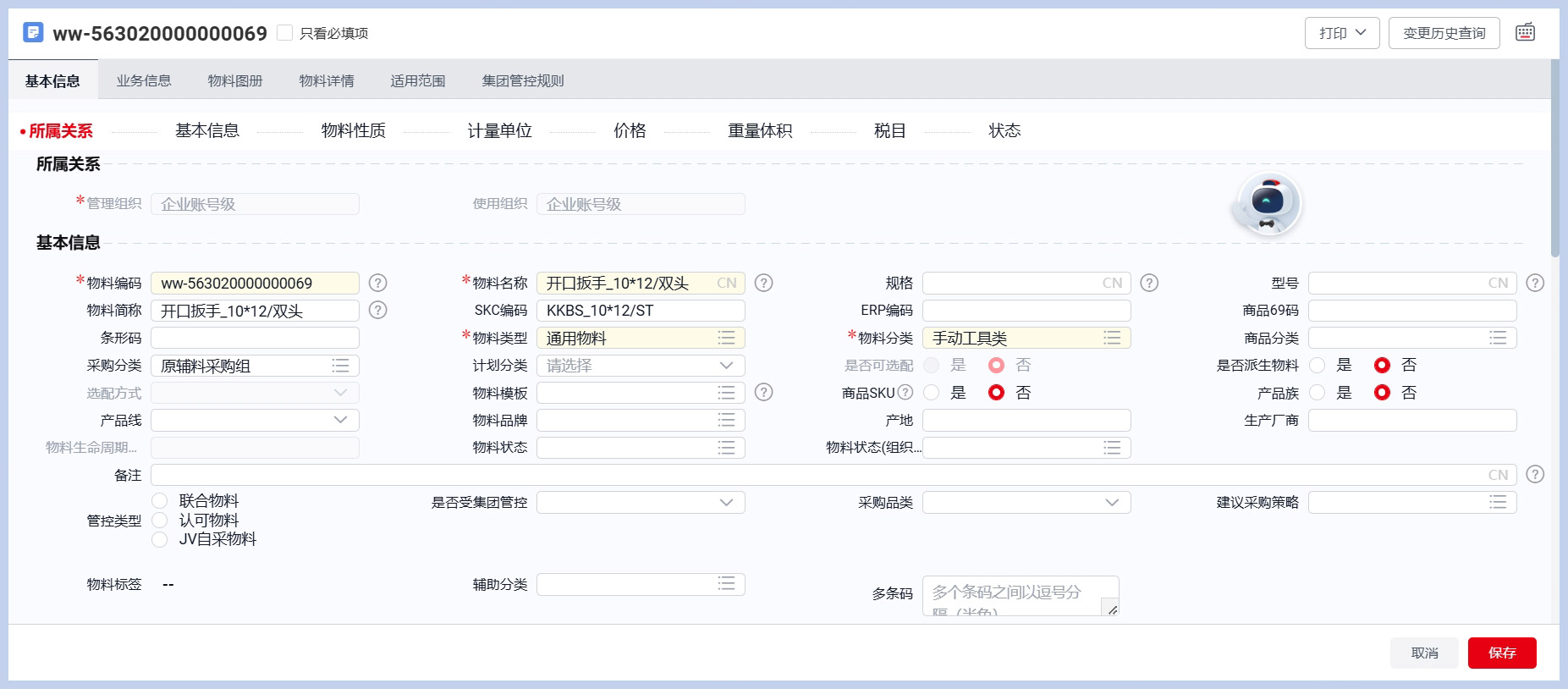Click the help icon beside 物料名称 field

pyautogui.click(x=763, y=284)
